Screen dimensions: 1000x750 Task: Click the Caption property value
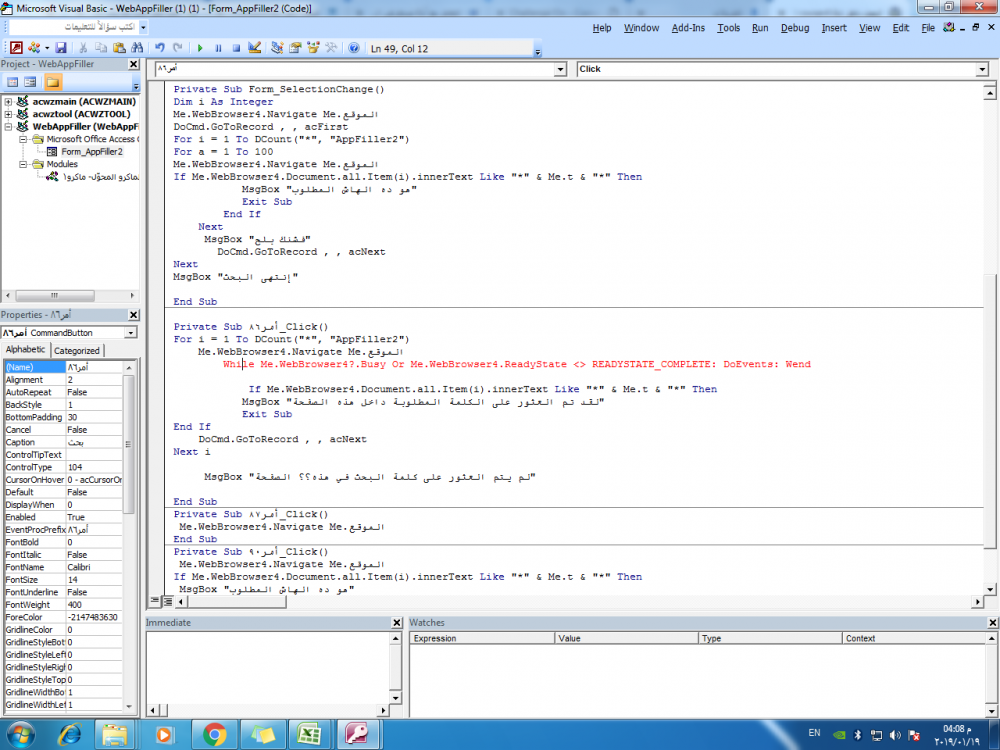(x=94, y=443)
